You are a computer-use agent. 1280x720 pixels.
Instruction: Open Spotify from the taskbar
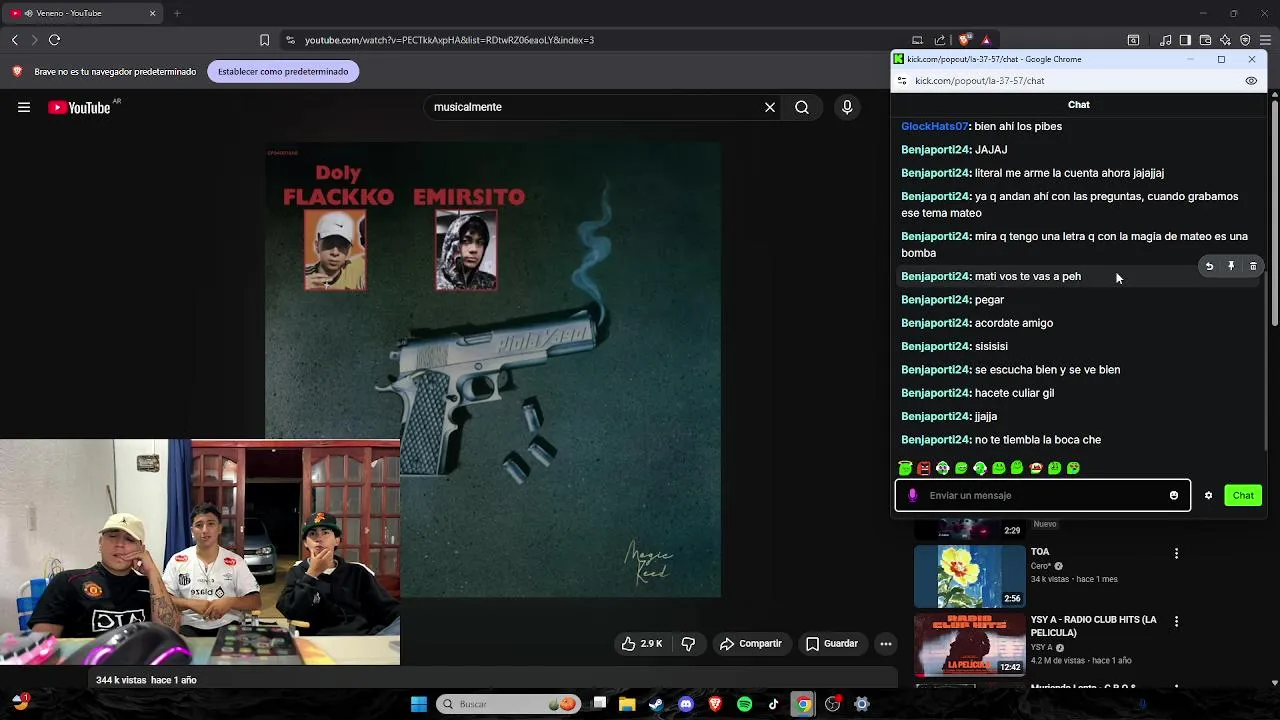pyautogui.click(x=744, y=704)
